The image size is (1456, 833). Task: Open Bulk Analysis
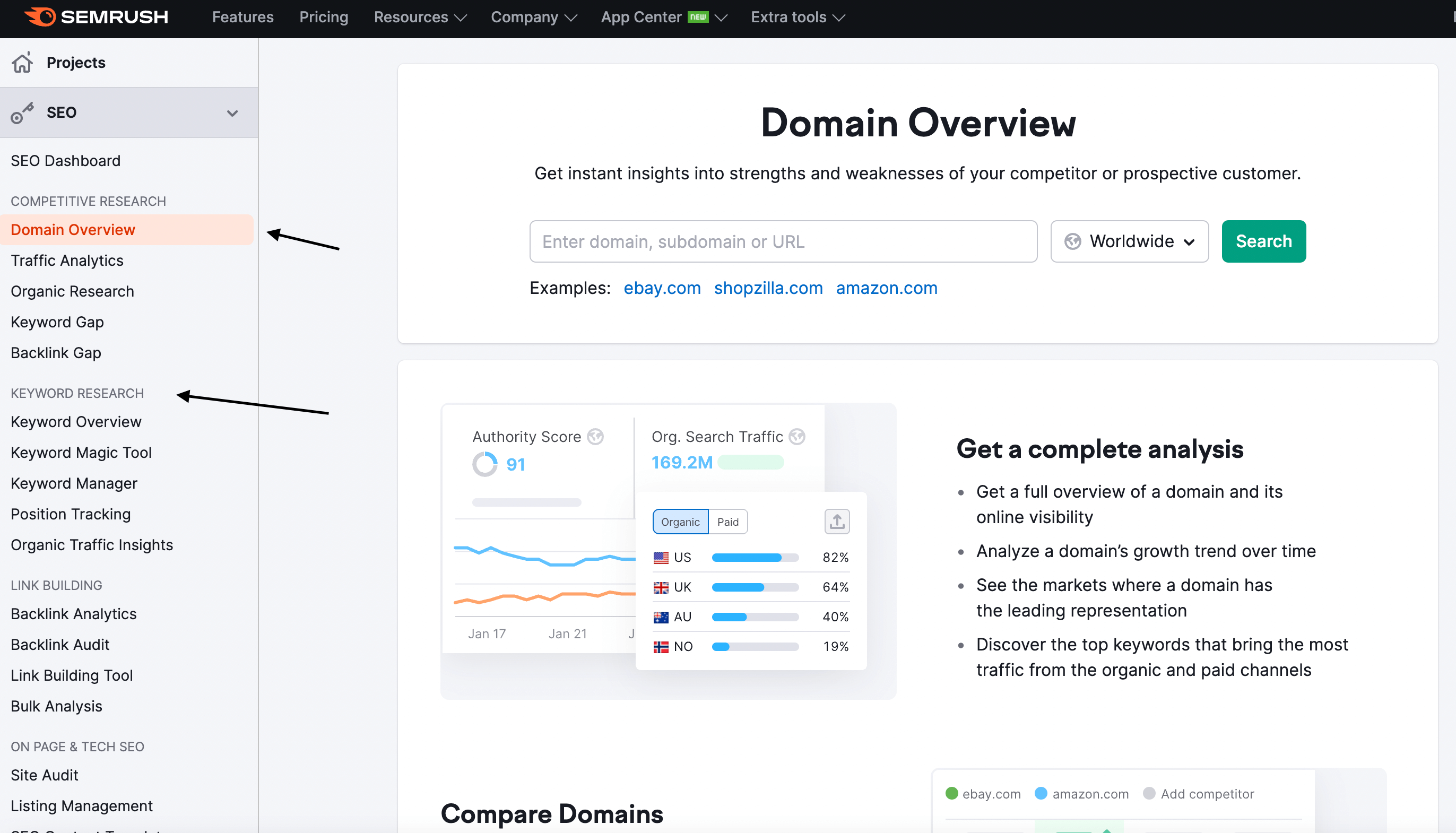pyautogui.click(x=57, y=706)
